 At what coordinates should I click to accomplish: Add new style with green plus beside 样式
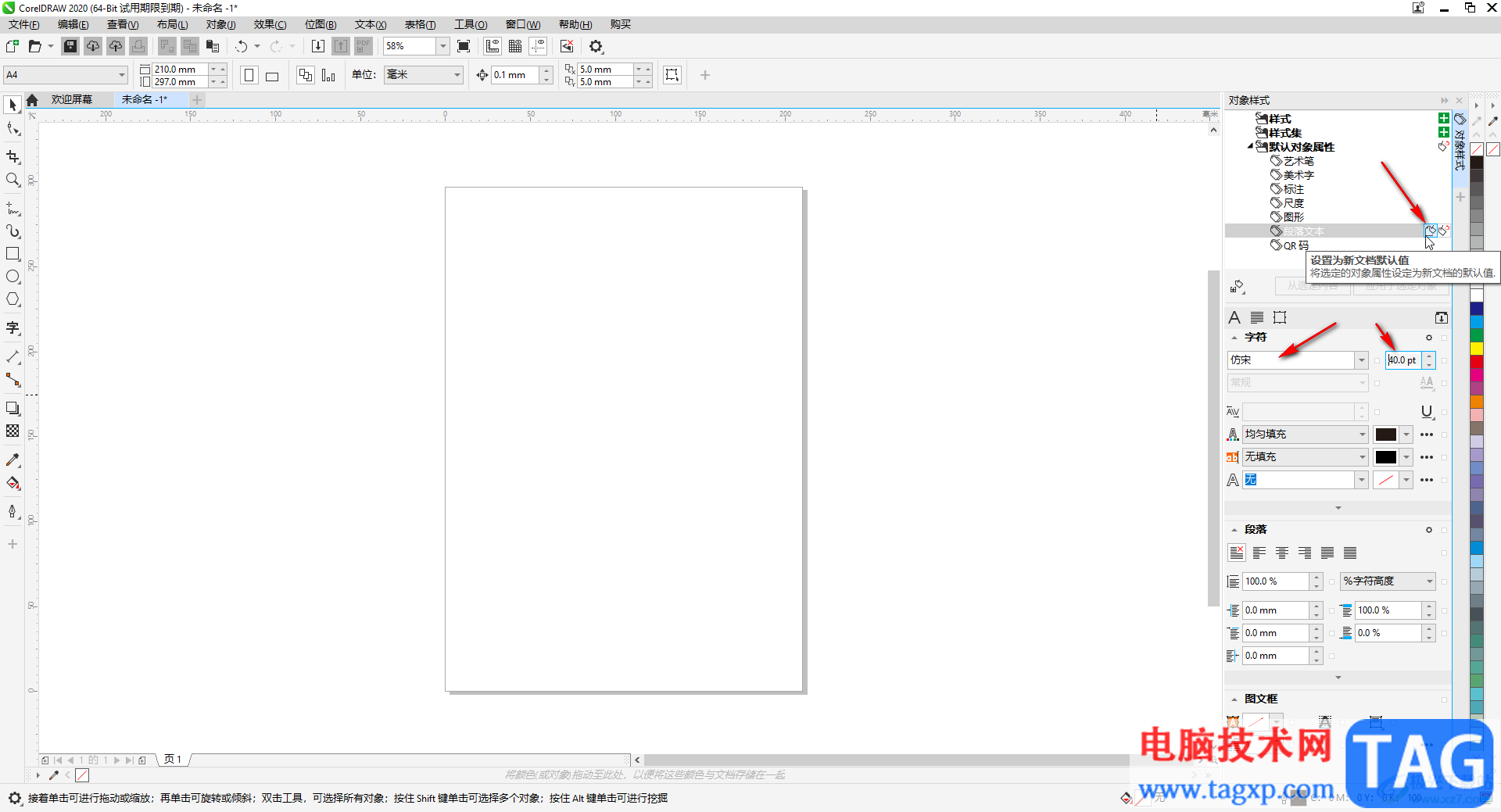point(1444,118)
